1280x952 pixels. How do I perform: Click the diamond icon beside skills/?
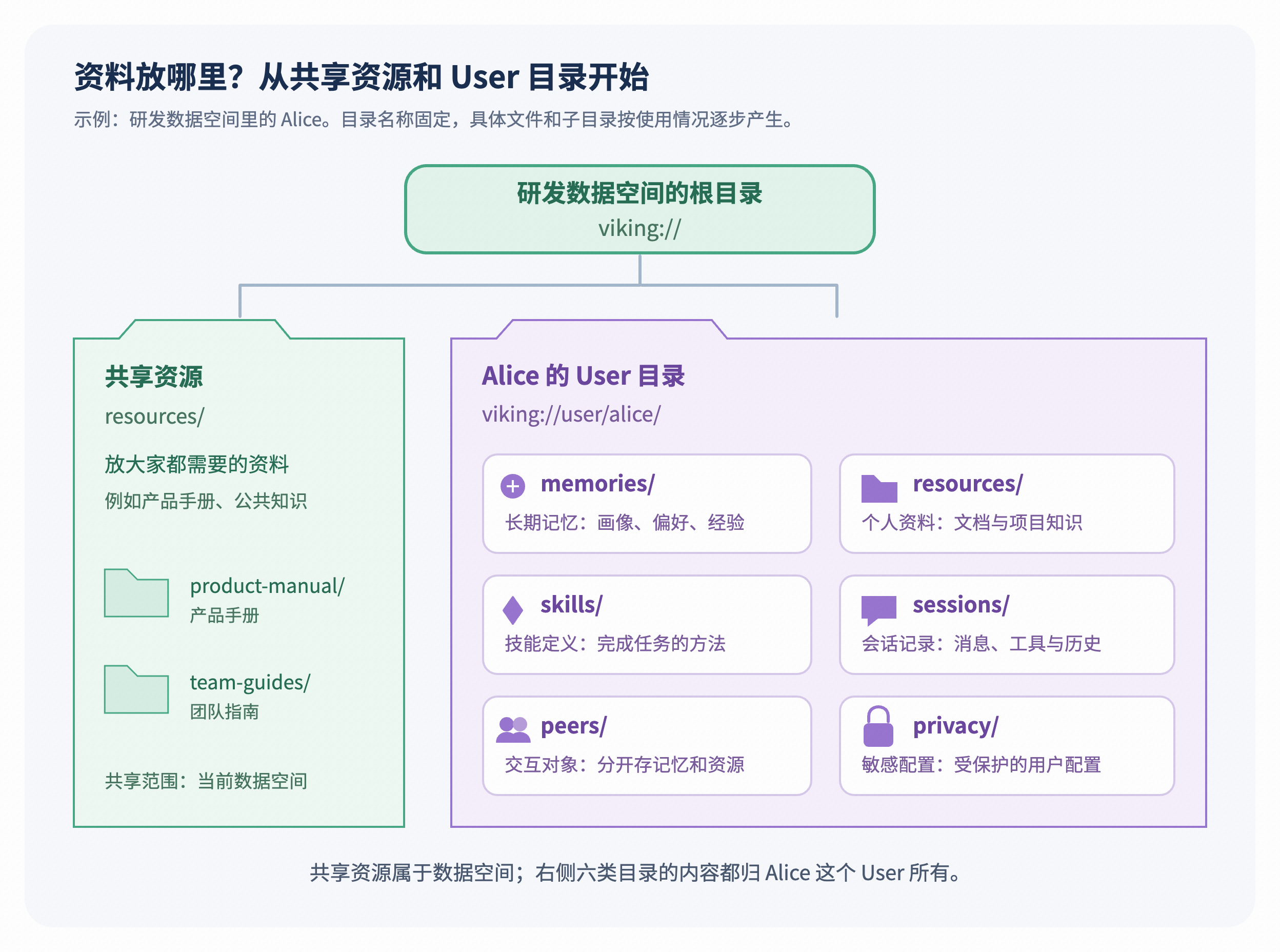tap(512, 610)
